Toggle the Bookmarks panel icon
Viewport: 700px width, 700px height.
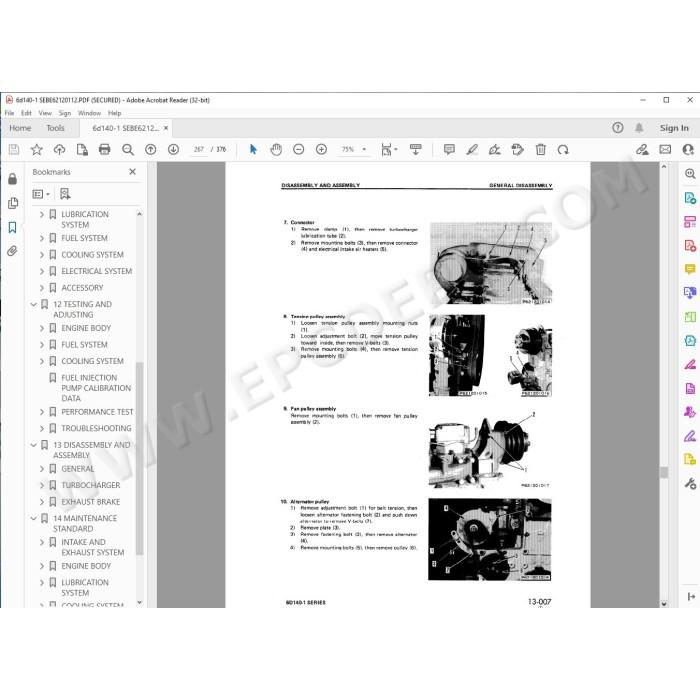(x=12, y=227)
